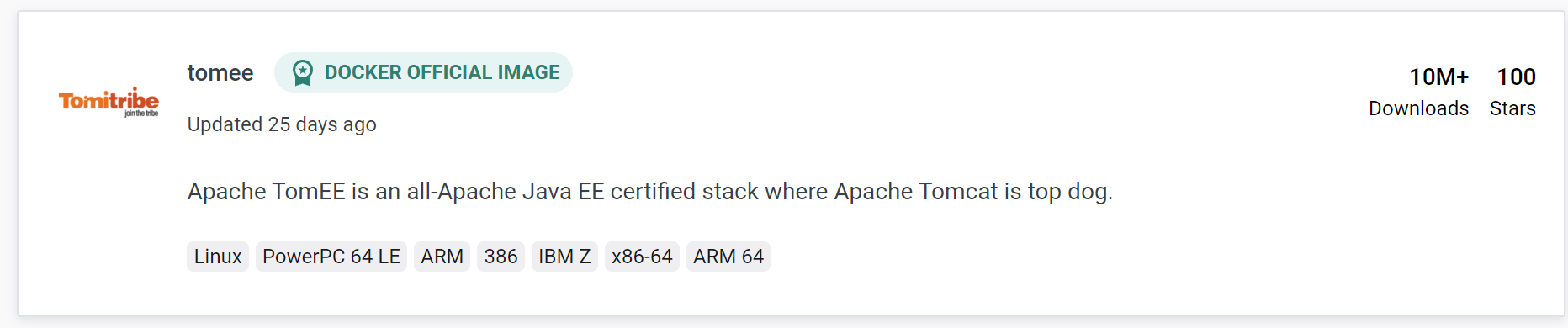Pick the x86-64 architecture tag
This screenshot has height=328, width=1568.
click(642, 257)
